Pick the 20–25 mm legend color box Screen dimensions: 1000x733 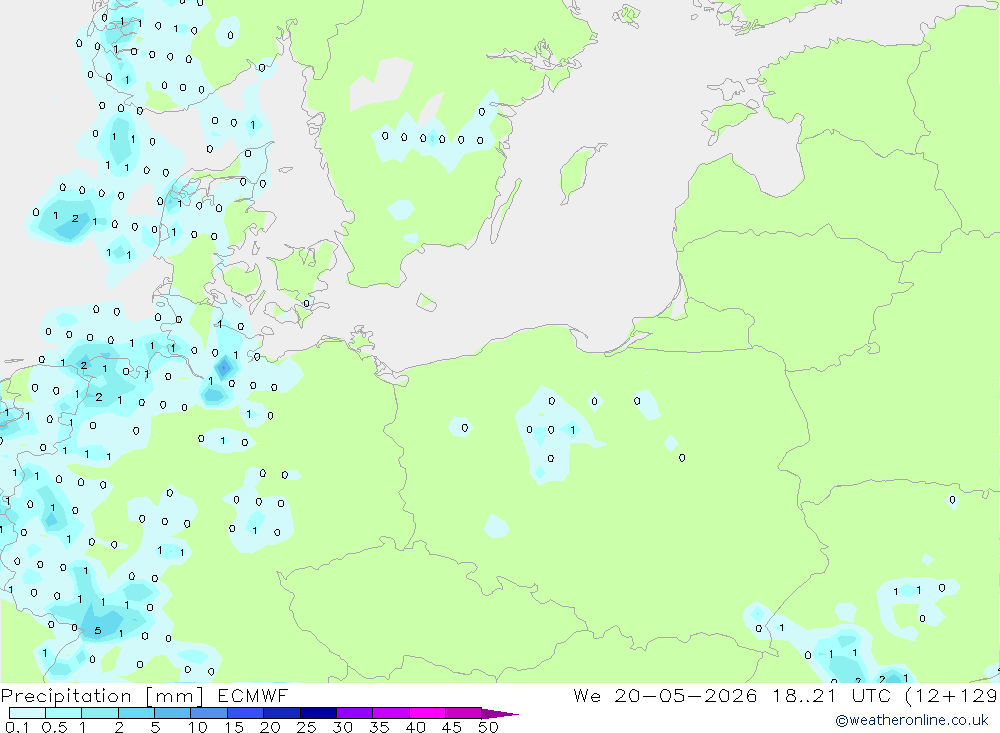pyautogui.click(x=281, y=713)
